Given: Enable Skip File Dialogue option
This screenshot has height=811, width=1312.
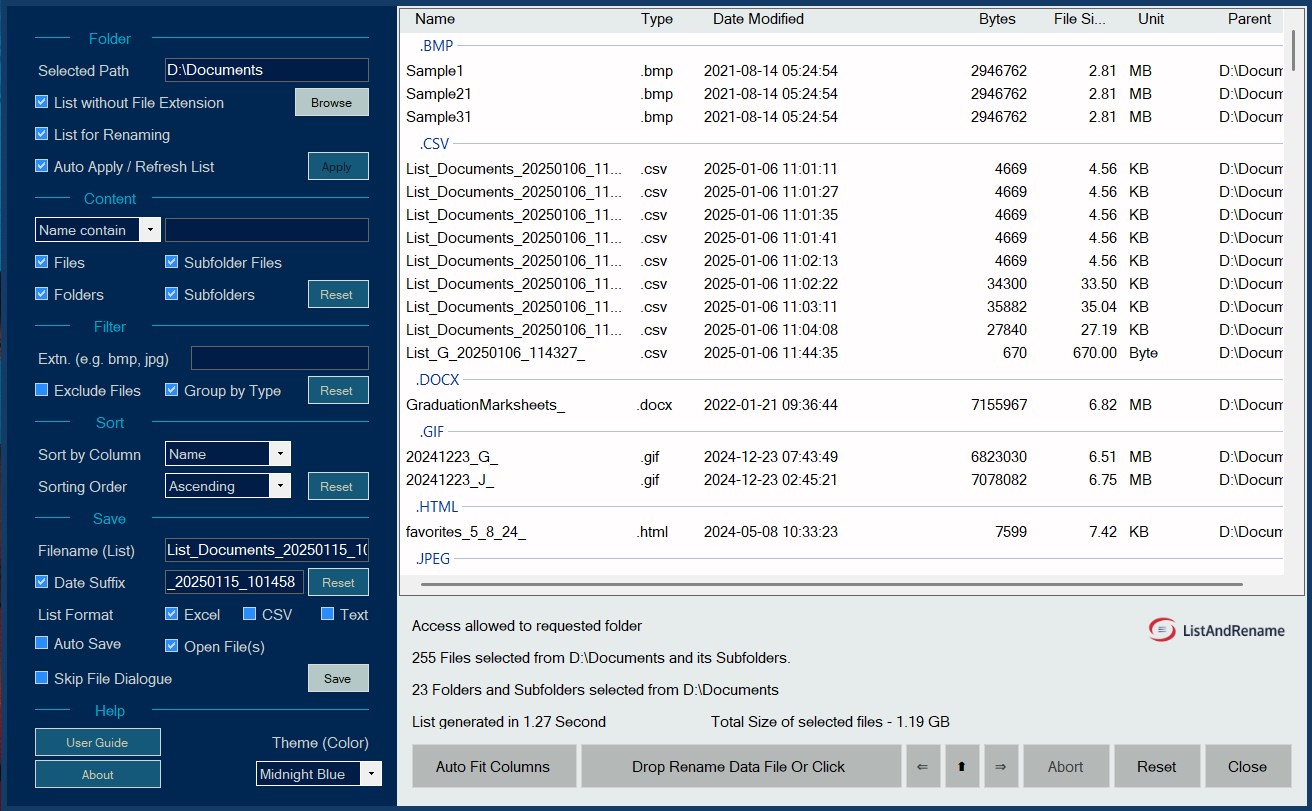Looking at the screenshot, I should 42,678.
